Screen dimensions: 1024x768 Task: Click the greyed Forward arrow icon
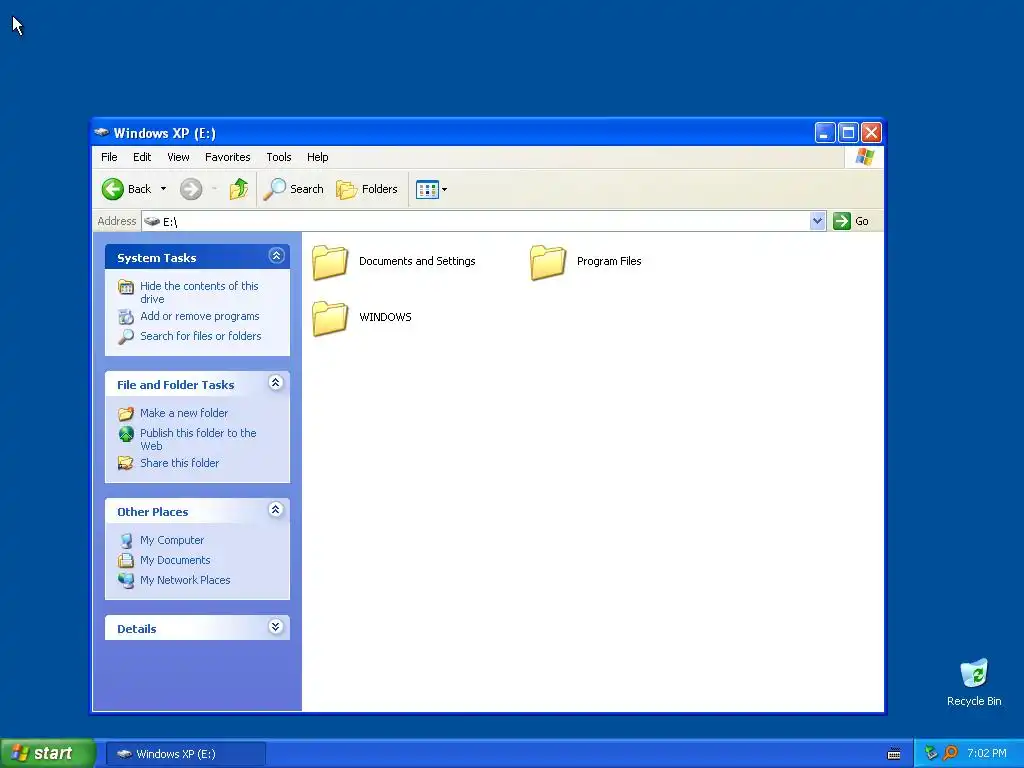pyautogui.click(x=191, y=189)
